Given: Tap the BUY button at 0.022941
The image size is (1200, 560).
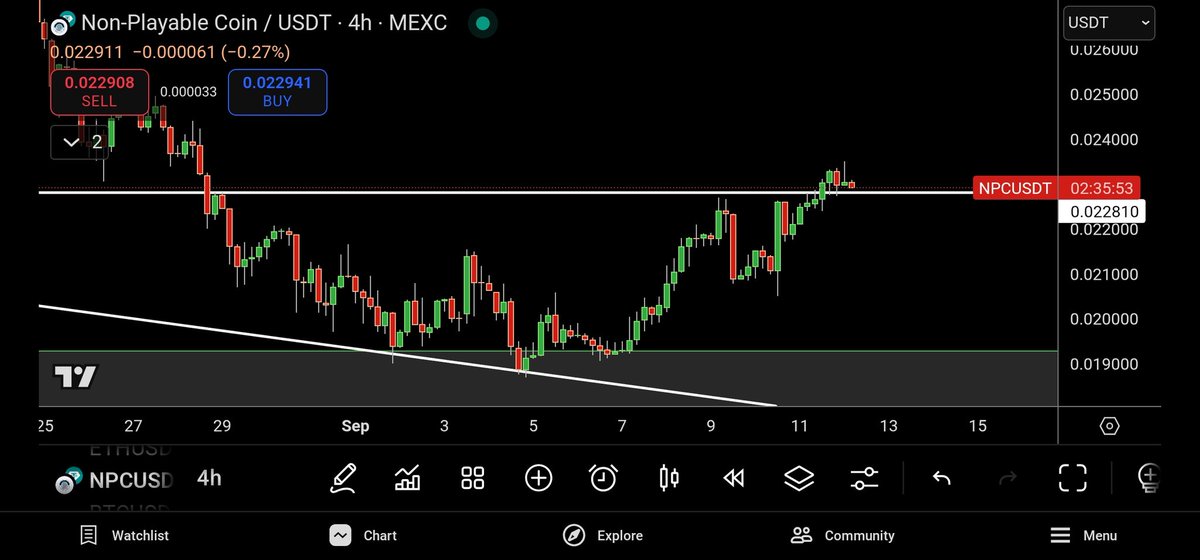Looking at the screenshot, I should tap(277, 91).
